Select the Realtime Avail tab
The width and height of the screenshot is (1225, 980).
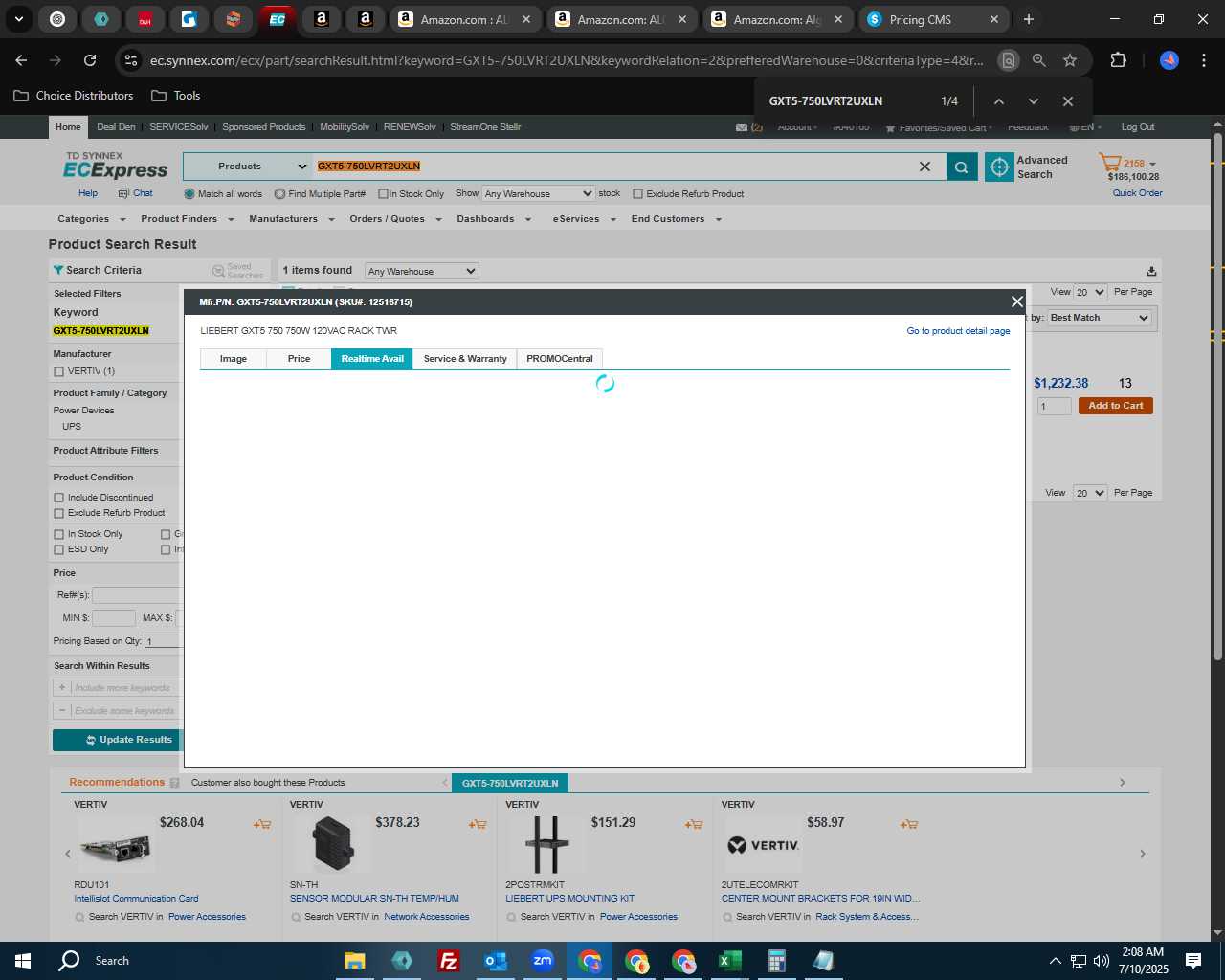pos(372,359)
